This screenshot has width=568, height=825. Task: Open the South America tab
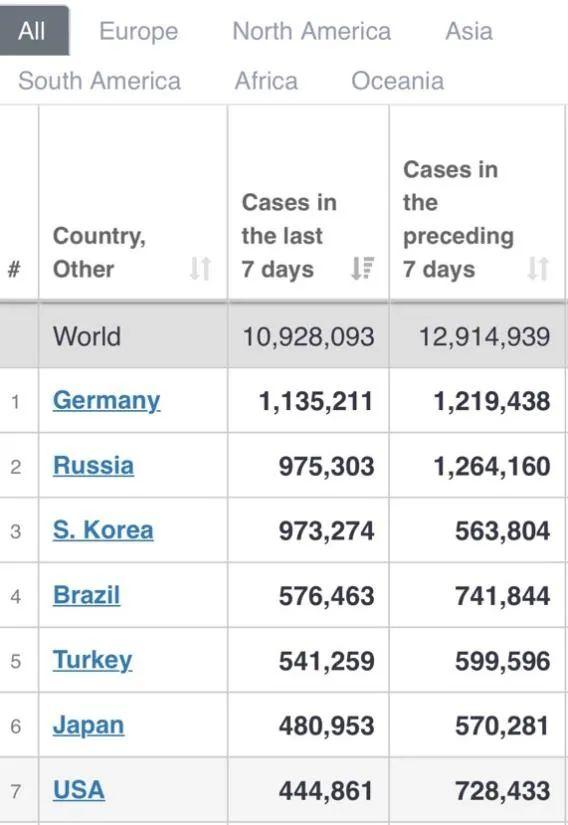99,81
